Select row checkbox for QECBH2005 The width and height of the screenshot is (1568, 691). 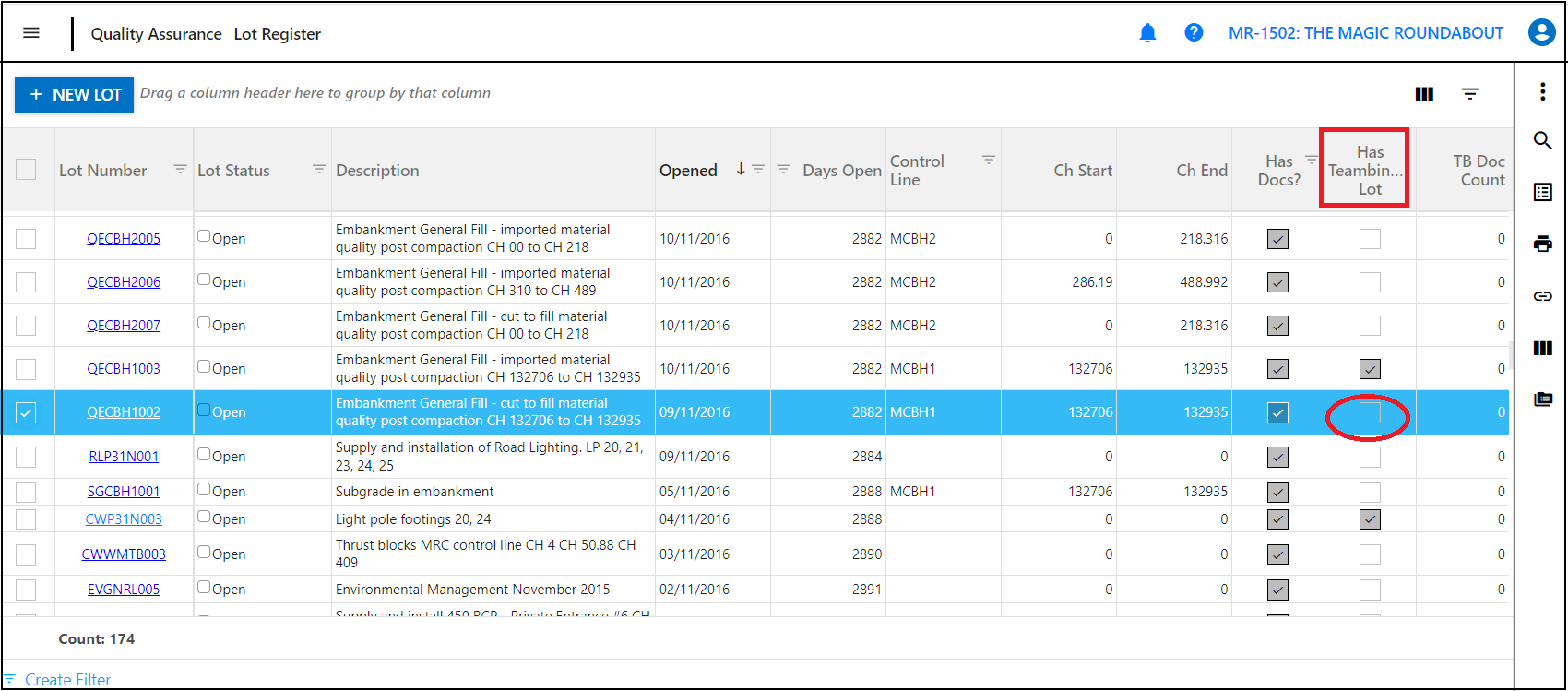pyautogui.click(x=26, y=238)
